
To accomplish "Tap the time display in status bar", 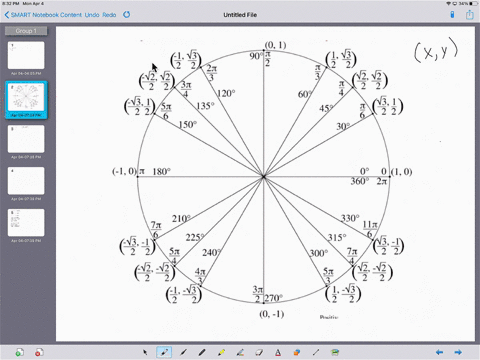I will point(11,3).
